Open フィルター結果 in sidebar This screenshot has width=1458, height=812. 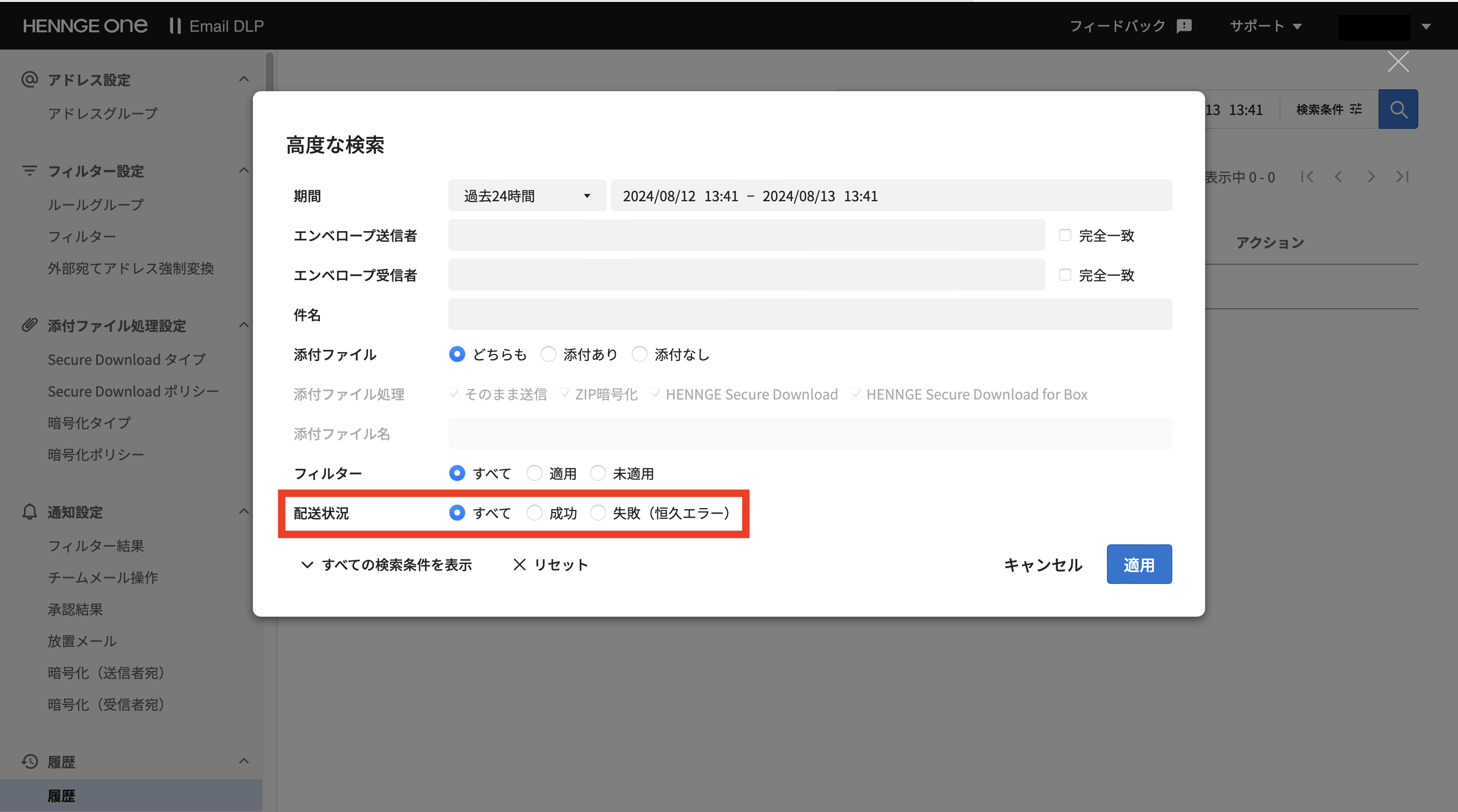coord(96,545)
